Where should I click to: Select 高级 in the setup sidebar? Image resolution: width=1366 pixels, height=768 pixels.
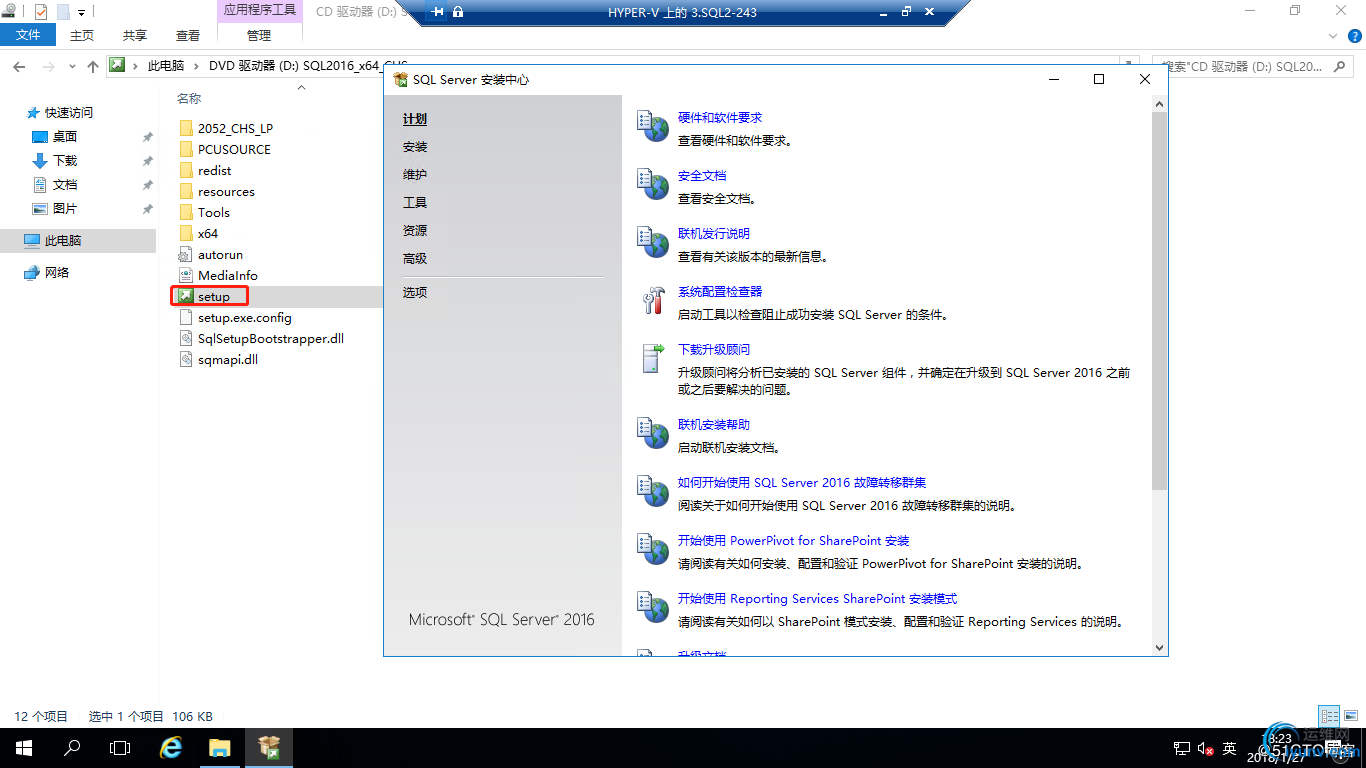(415, 259)
